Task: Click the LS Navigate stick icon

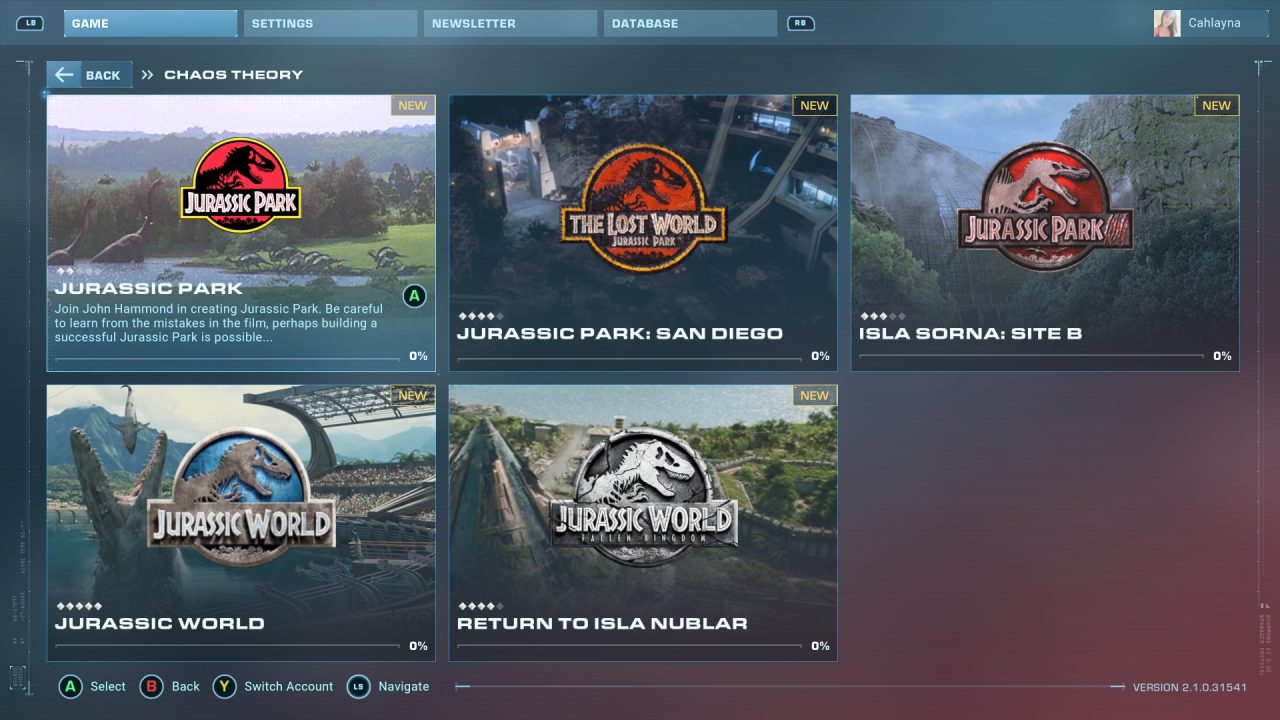Action: click(358, 687)
